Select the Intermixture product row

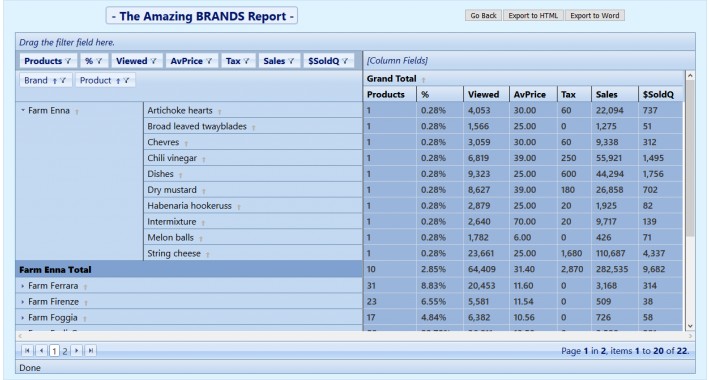click(x=253, y=221)
